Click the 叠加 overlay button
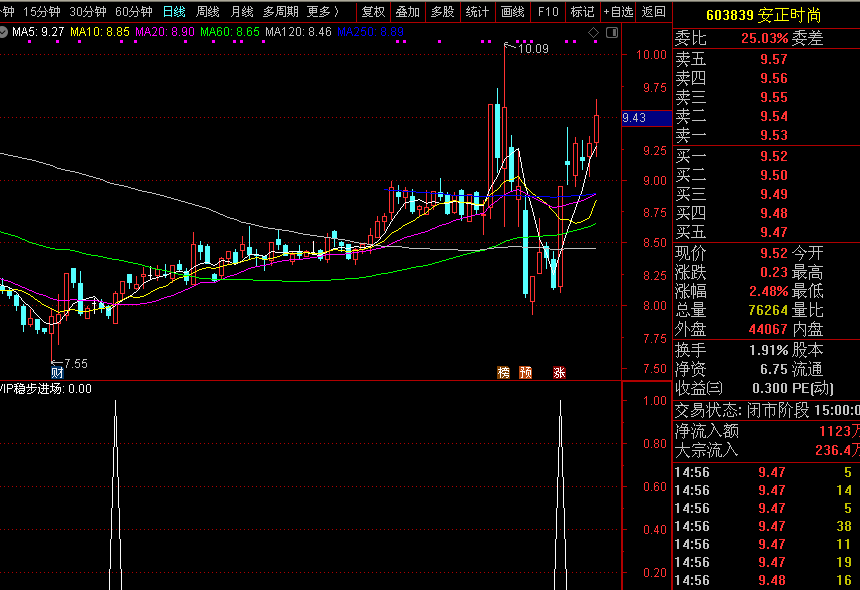The image size is (860, 590). (408, 12)
